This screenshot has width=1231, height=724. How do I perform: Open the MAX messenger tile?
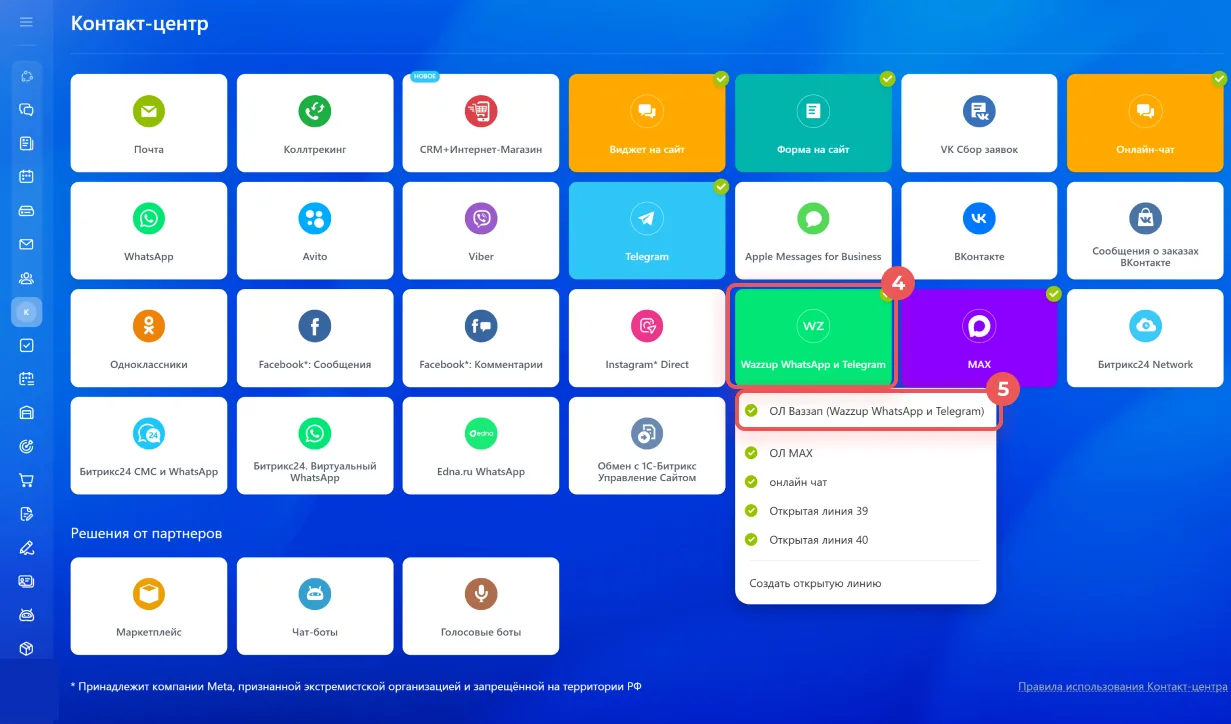pos(979,338)
